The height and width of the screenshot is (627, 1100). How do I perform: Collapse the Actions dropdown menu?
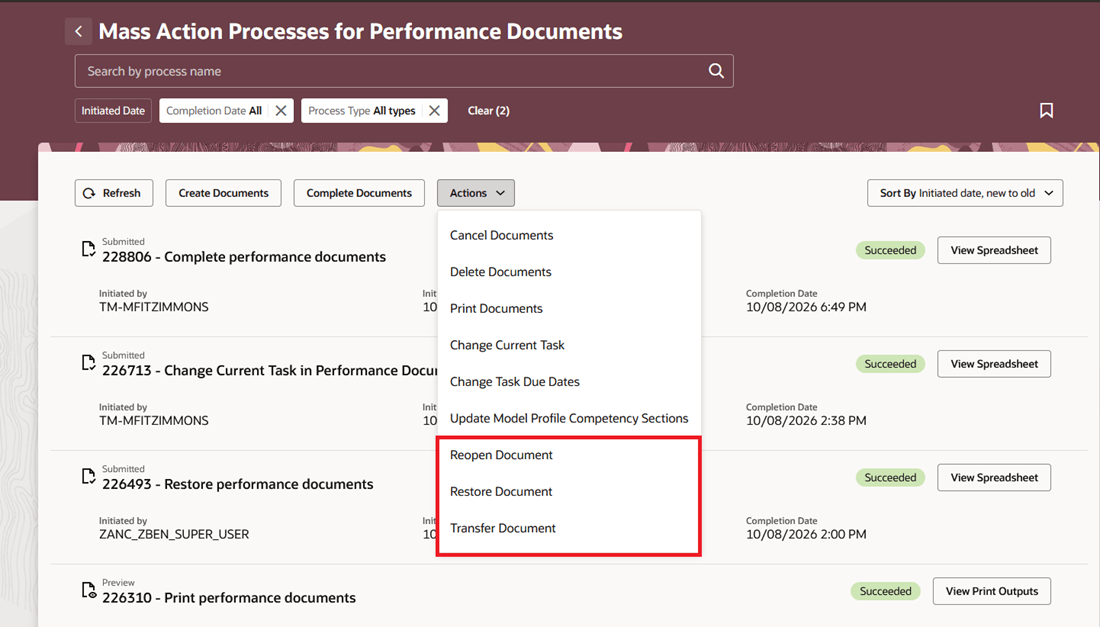click(476, 193)
